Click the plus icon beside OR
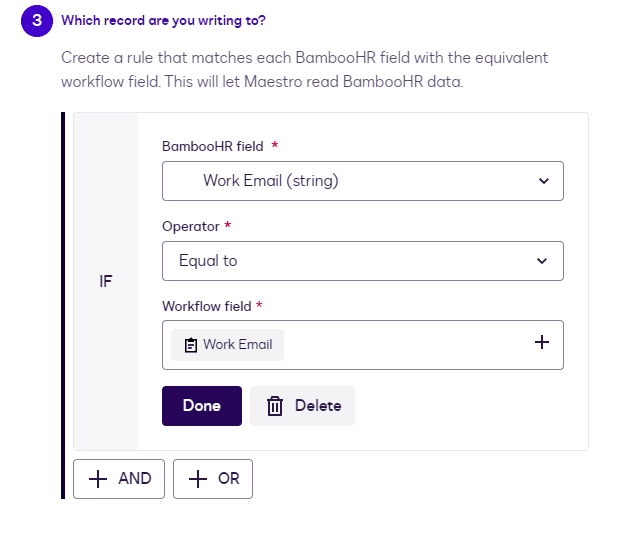This screenshot has height=546, width=621. click(198, 479)
